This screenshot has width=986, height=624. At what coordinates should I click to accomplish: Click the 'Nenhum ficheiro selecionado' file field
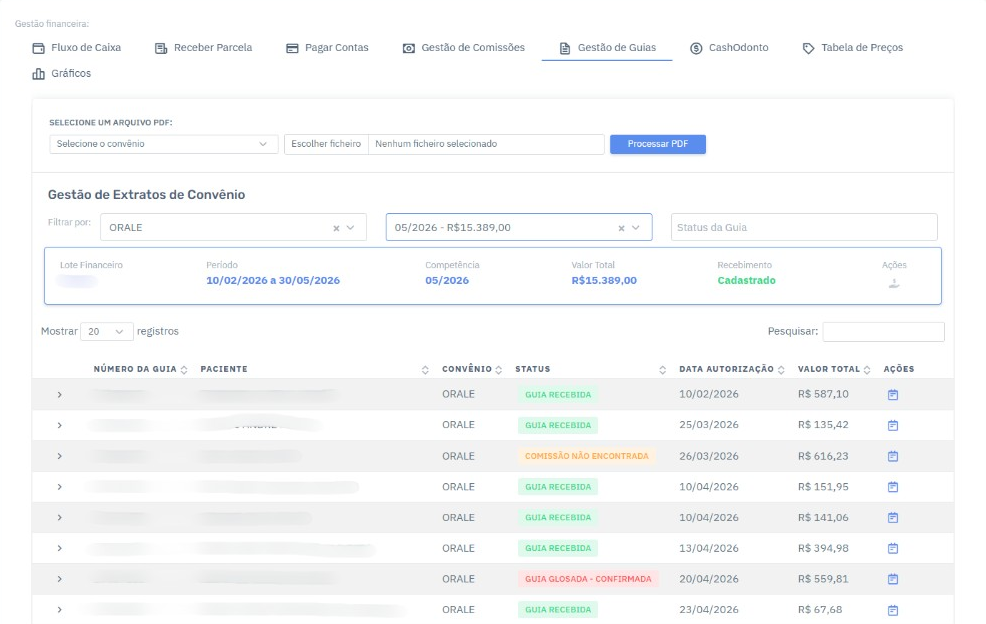(486, 144)
